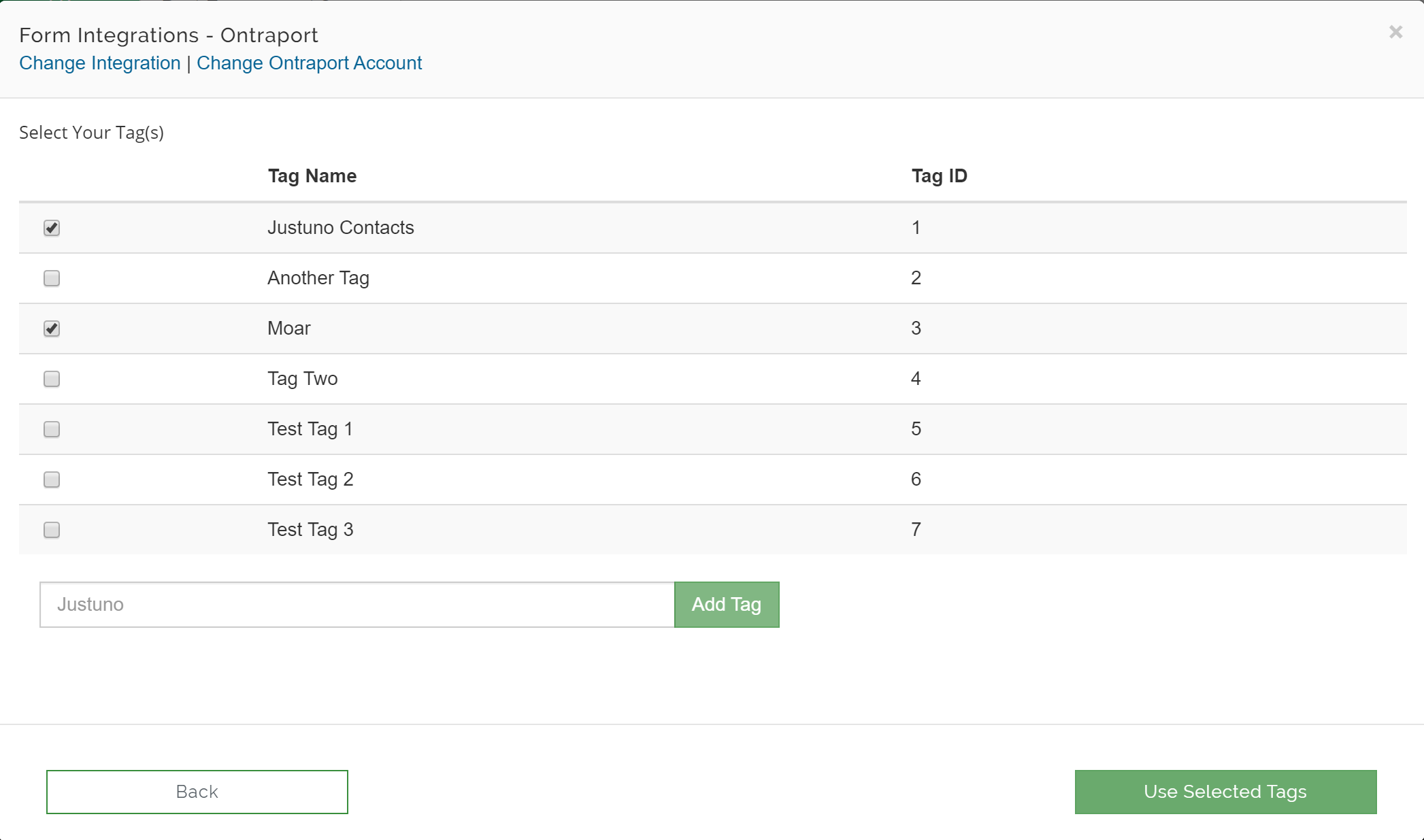Image resolution: width=1424 pixels, height=840 pixels.
Task: Uncheck the Moar tag
Action: point(51,328)
